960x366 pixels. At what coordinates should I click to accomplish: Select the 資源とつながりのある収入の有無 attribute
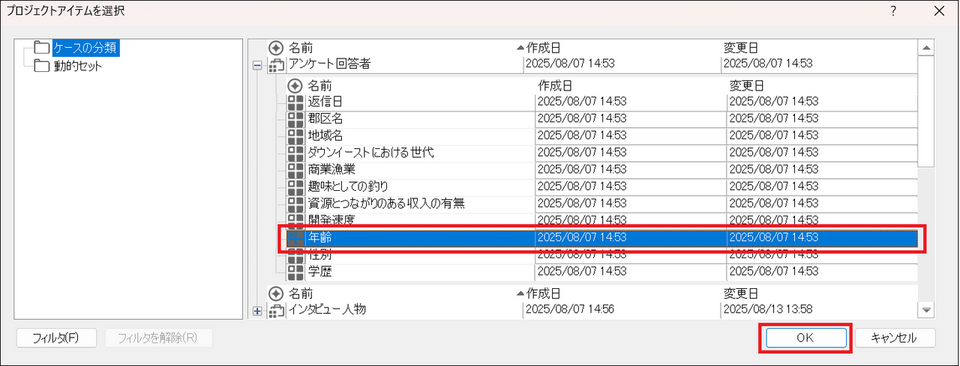(602, 203)
